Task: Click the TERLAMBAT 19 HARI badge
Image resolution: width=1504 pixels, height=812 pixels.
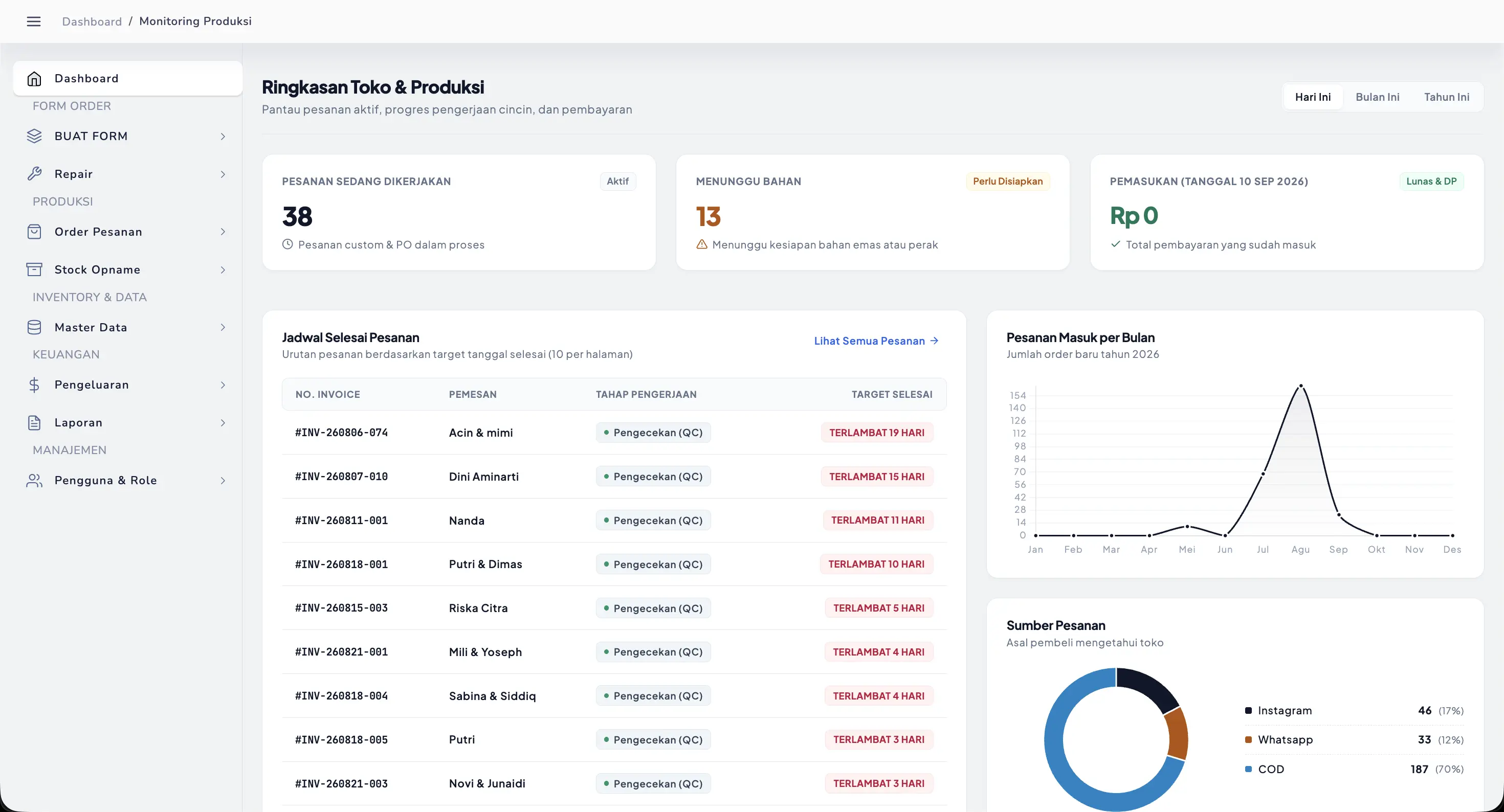Action: [x=877, y=433]
